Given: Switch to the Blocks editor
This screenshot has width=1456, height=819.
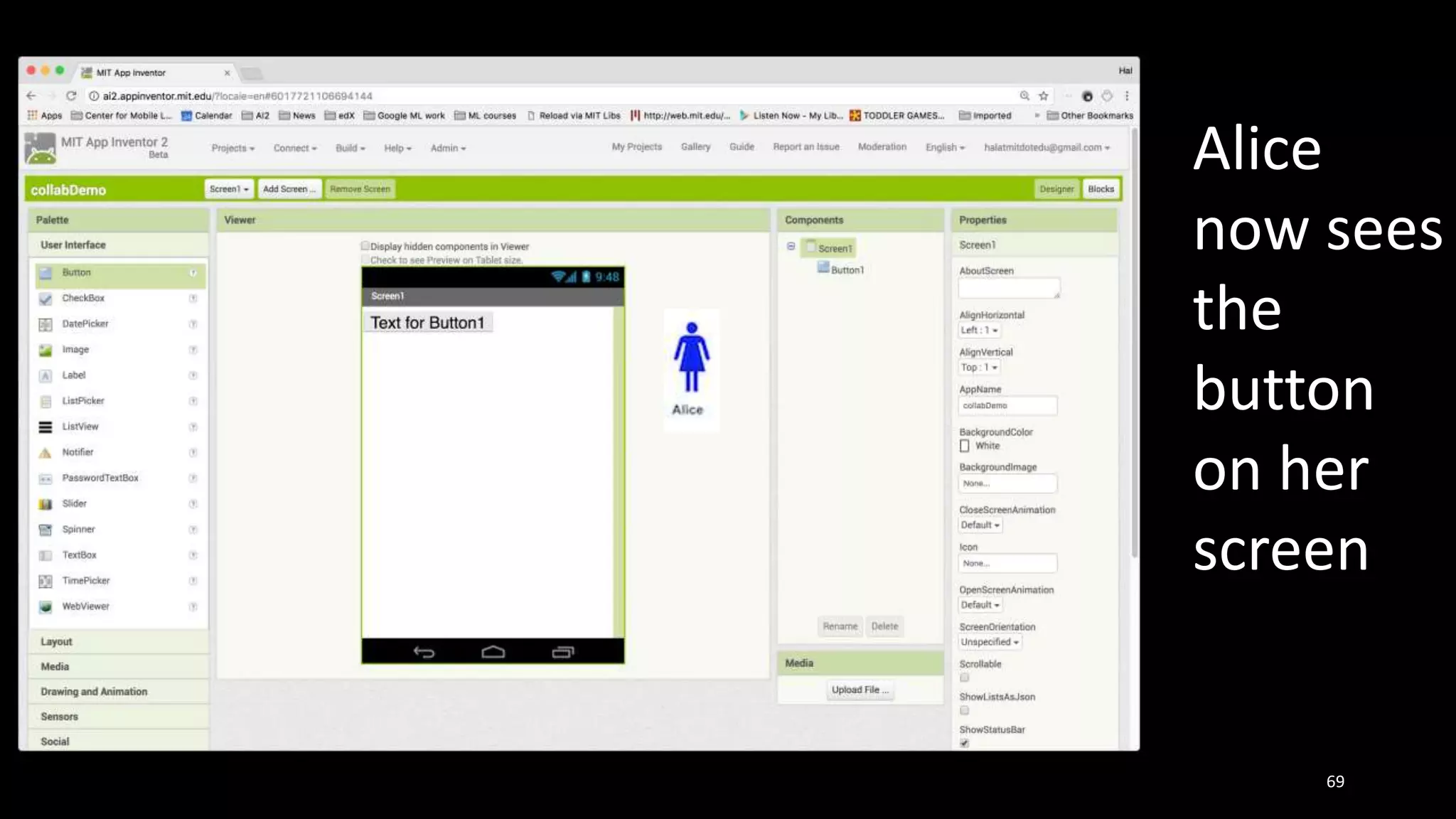Looking at the screenshot, I should pyautogui.click(x=1101, y=189).
